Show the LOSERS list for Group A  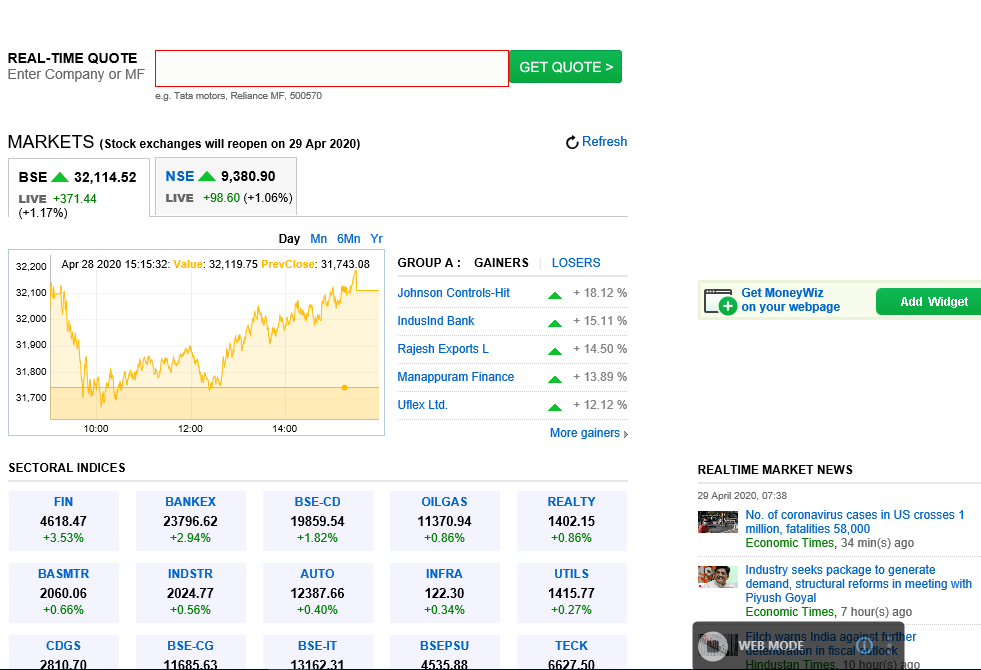(x=576, y=263)
